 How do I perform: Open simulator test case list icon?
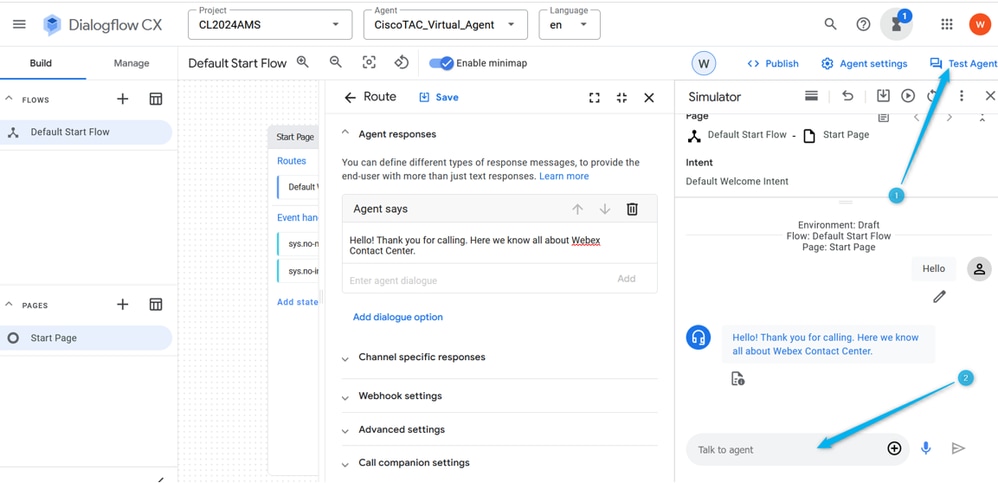click(811, 95)
